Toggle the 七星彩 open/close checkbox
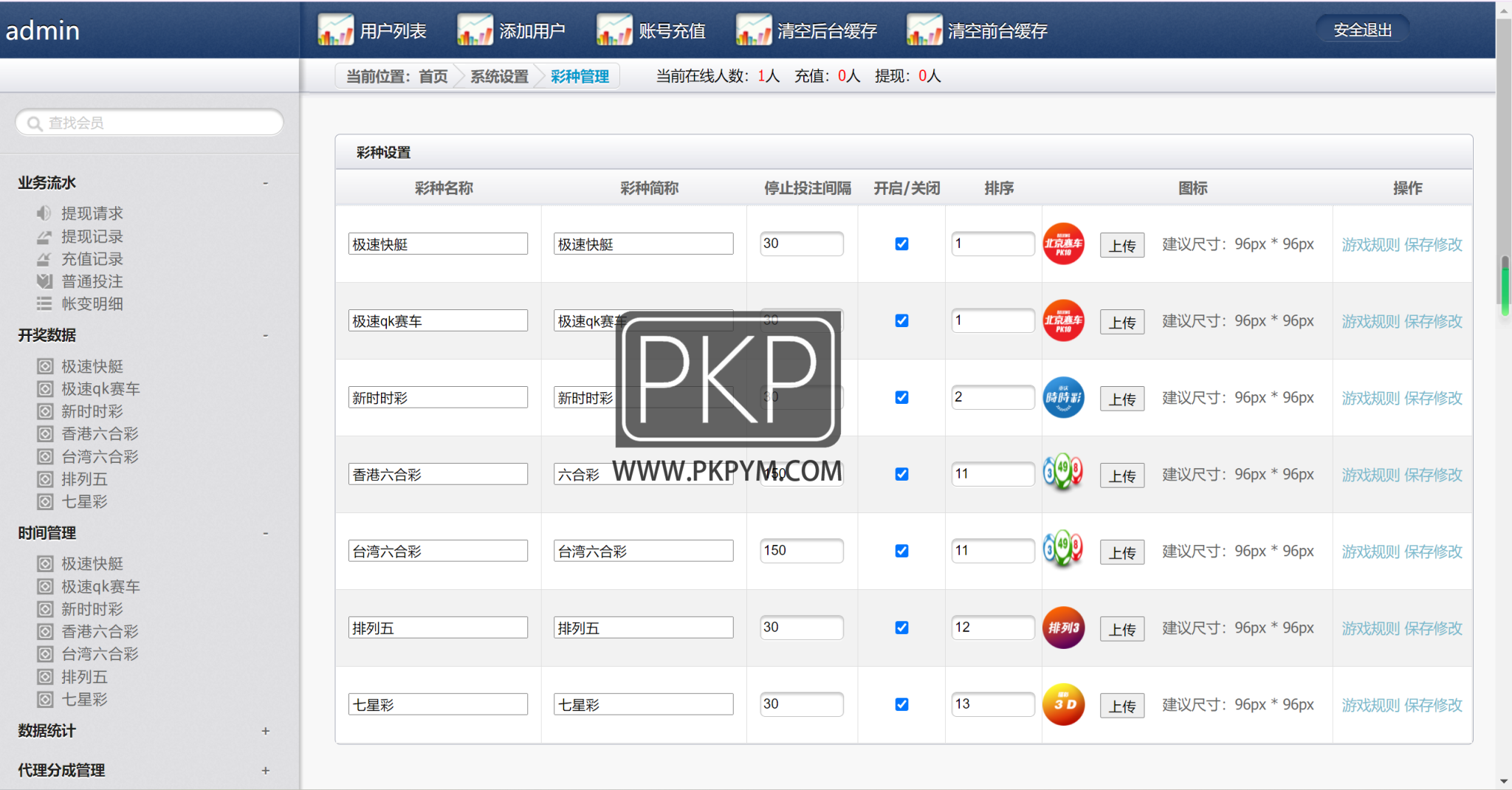This screenshot has height=790, width=1512. pyautogui.click(x=901, y=704)
